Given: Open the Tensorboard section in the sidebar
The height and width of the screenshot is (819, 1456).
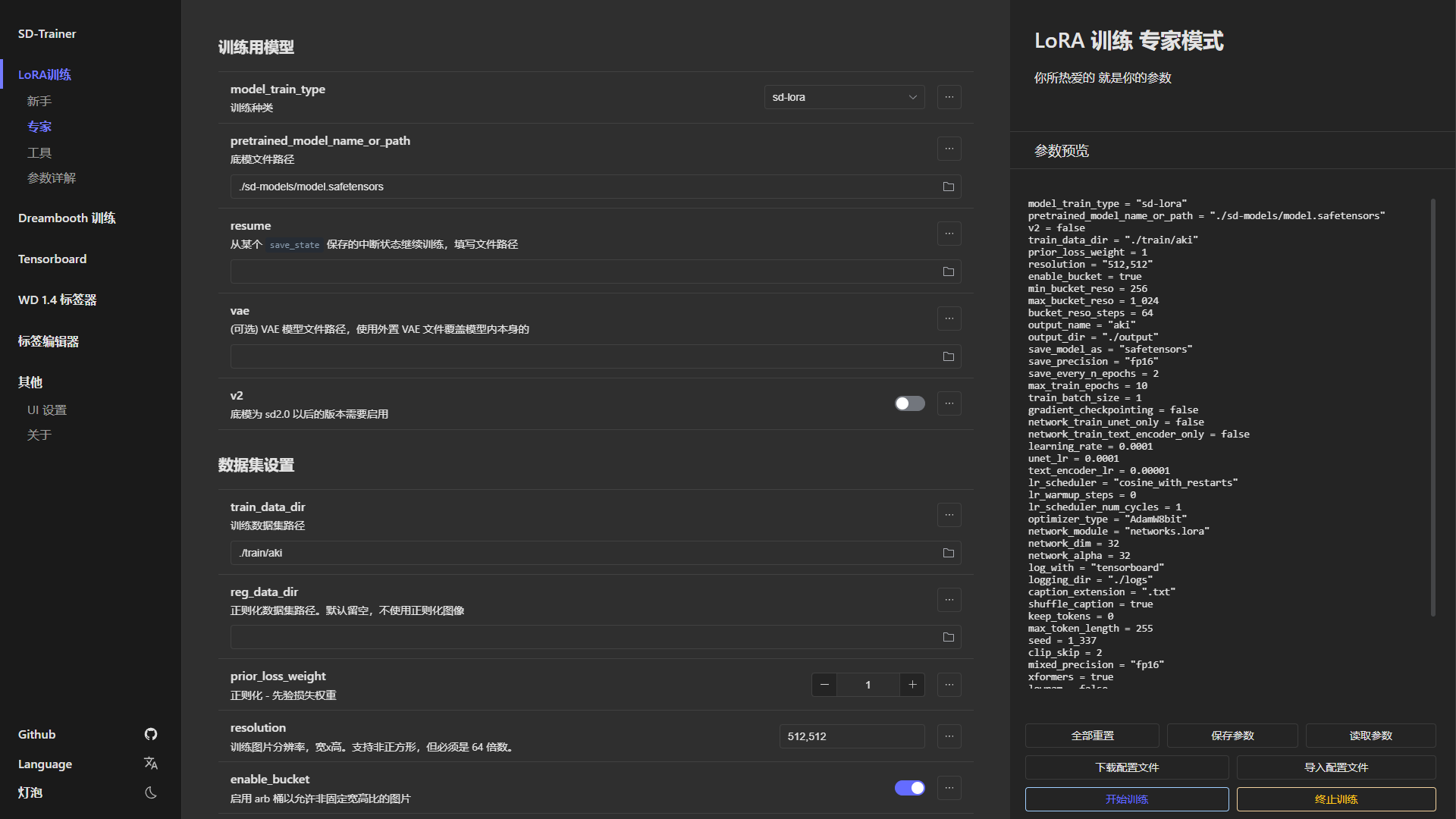Looking at the screenshot, I should coord(52,259).
